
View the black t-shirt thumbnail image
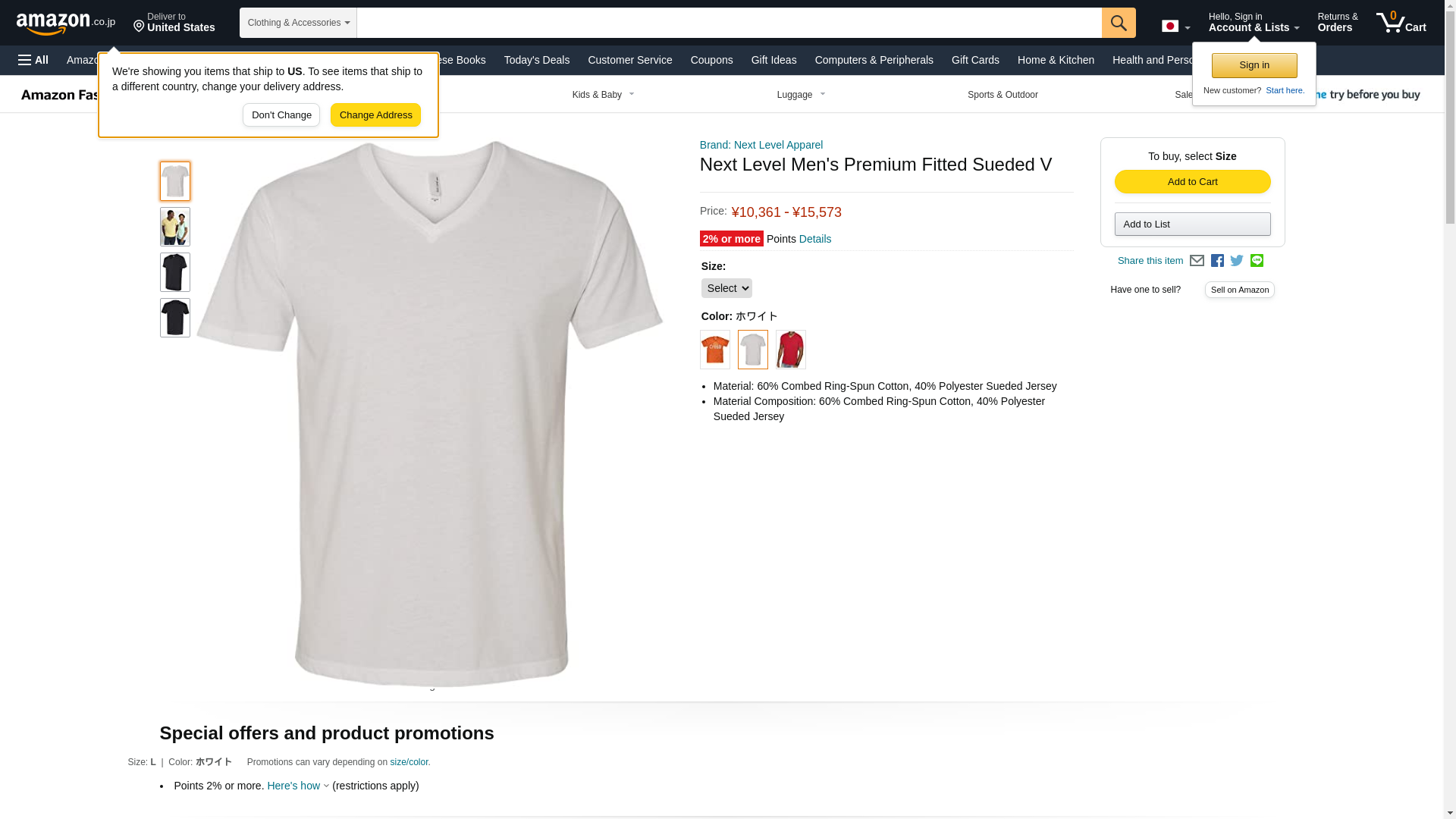174,272
